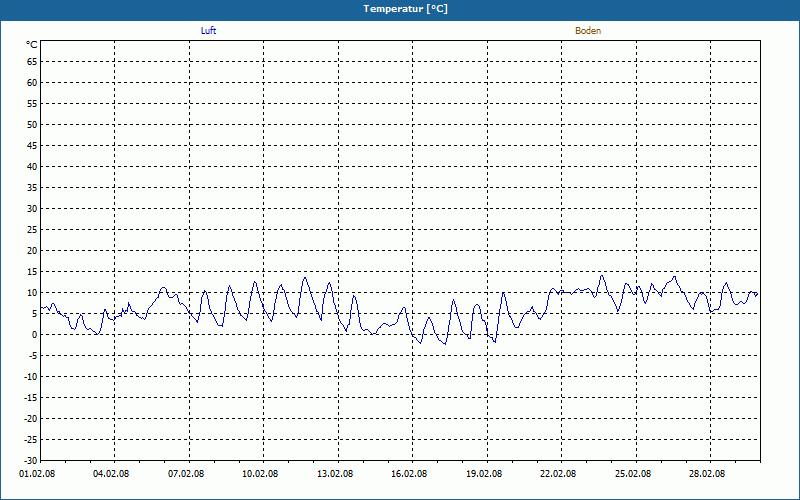Viewport: 800px width, 500px height.
Task: Click the -15 value on temperature axis
Action: (31, 397)
